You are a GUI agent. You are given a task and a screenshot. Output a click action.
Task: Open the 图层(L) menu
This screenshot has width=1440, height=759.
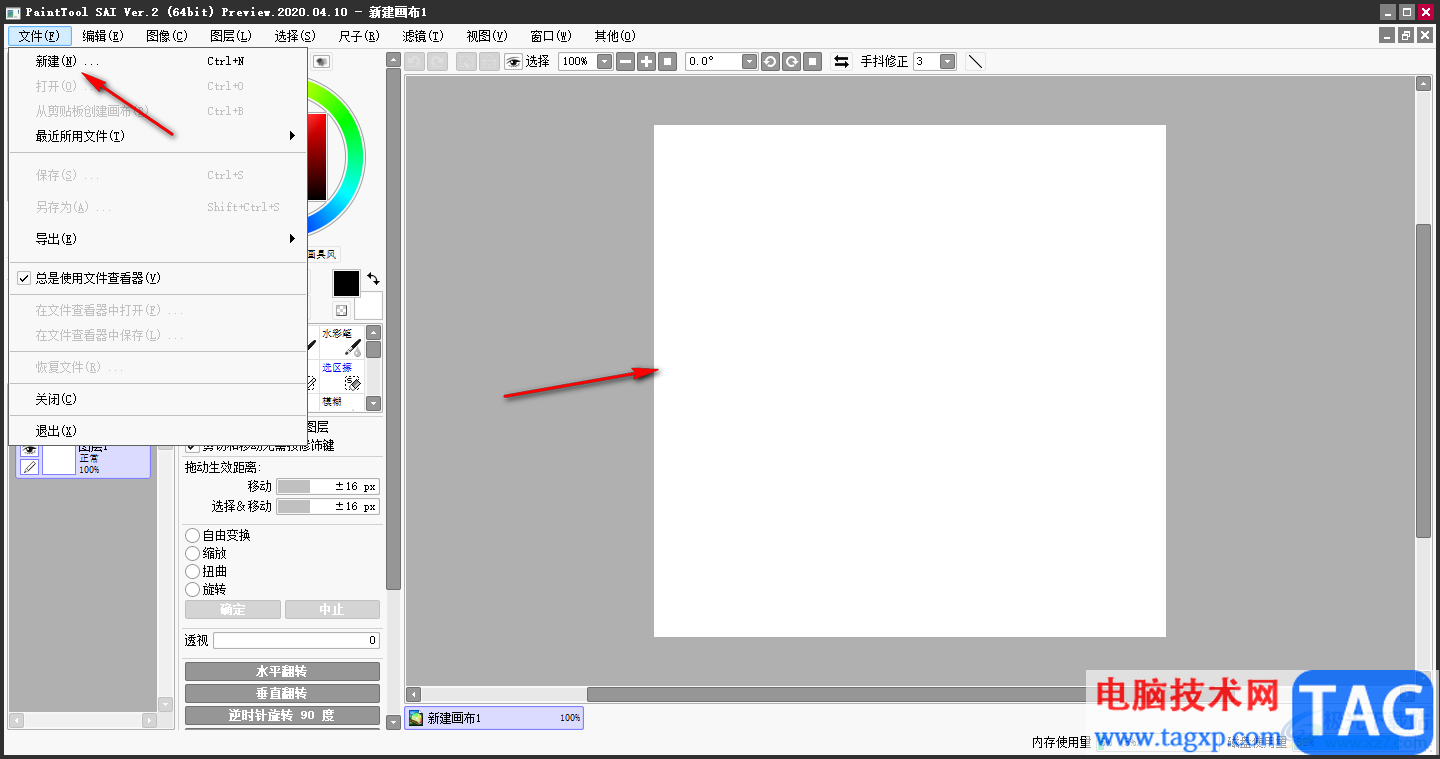coord(231,36)
